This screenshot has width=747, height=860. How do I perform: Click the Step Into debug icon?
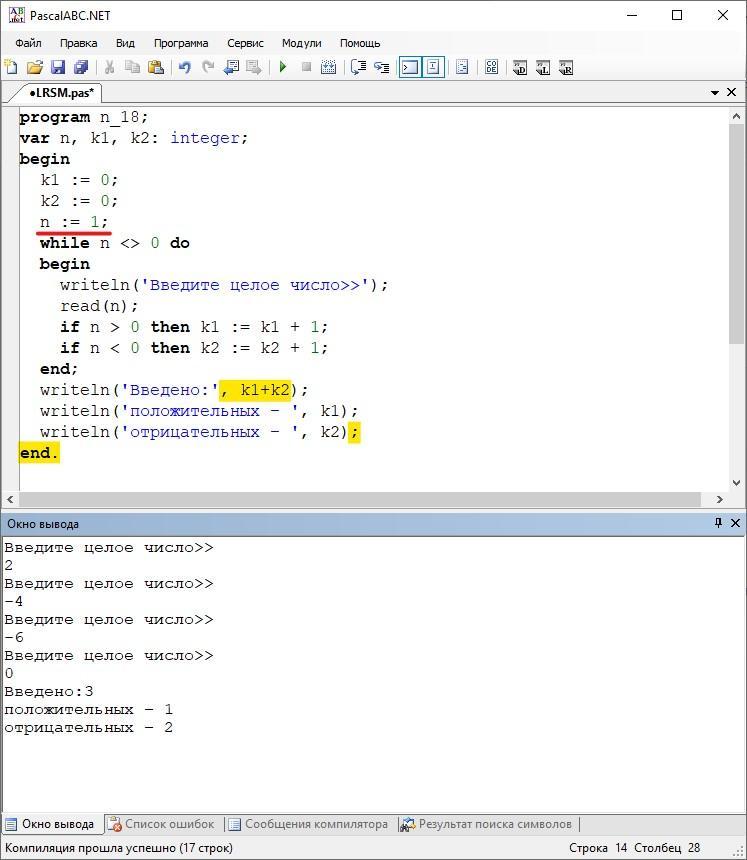coord(381,67)
